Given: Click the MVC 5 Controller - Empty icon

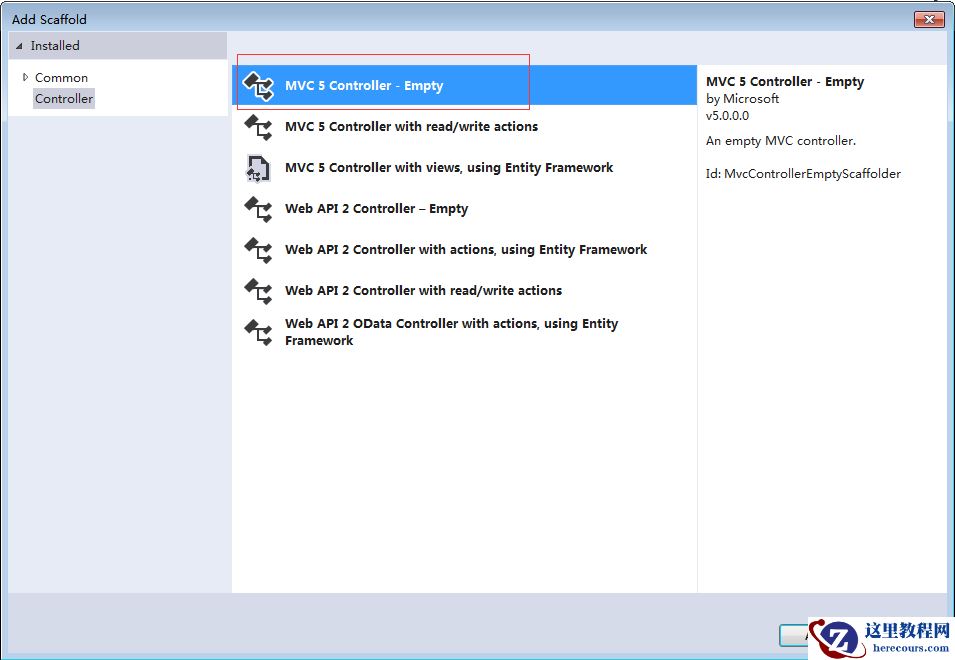Looking at the screenshot, I should point(258,85).
